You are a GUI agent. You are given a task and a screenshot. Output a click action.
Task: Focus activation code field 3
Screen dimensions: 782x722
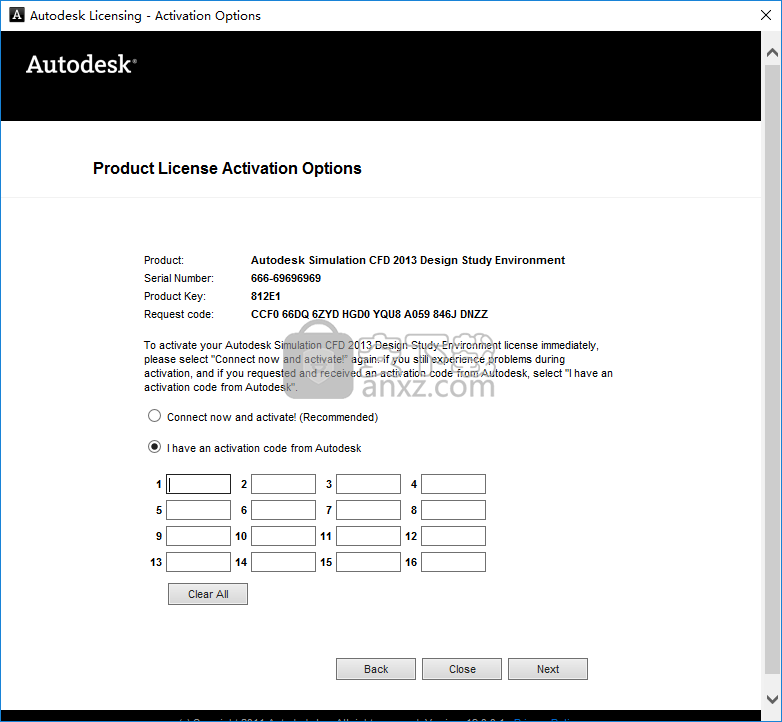coord(369,484)
